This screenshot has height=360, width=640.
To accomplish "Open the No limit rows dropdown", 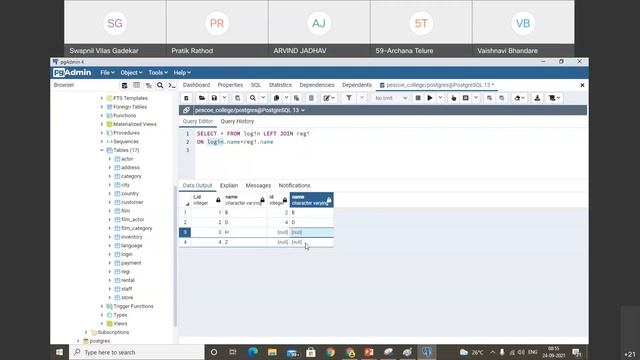I will pyautogui.click(x=391, y=98).
